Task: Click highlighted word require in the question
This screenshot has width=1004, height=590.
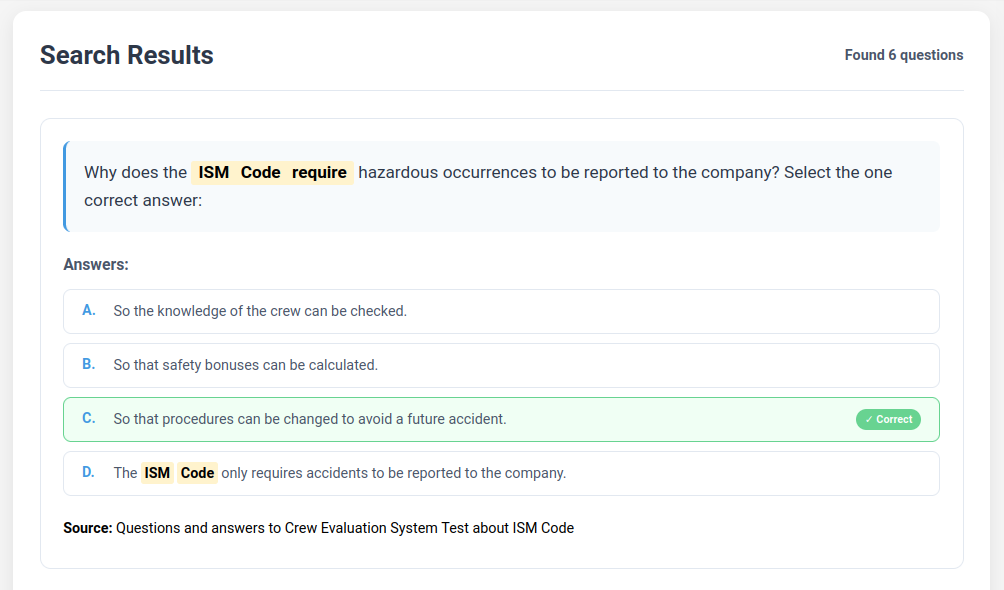Action: tap(319, 173)
